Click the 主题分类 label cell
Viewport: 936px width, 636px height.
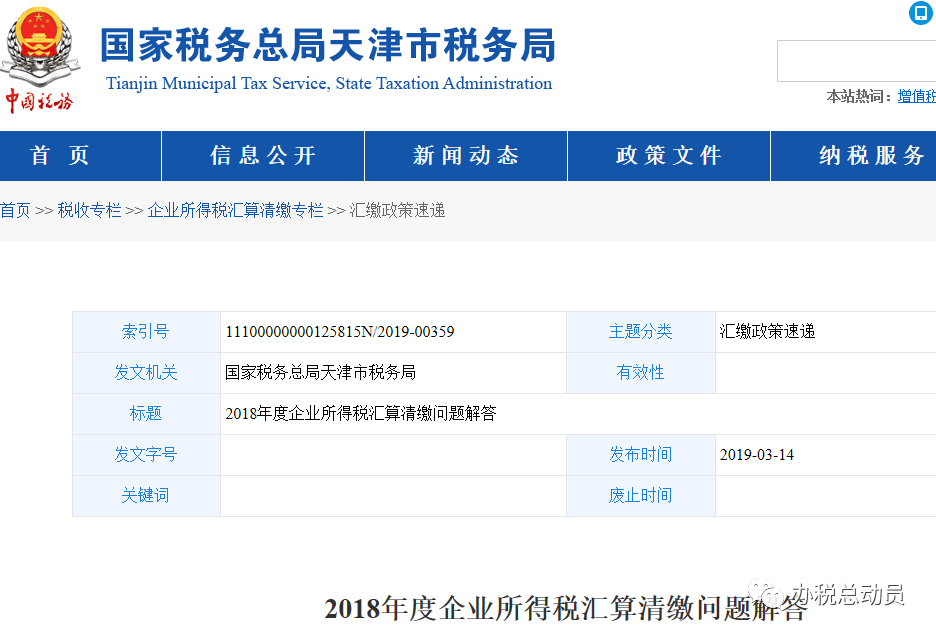[x=641, y=331]
